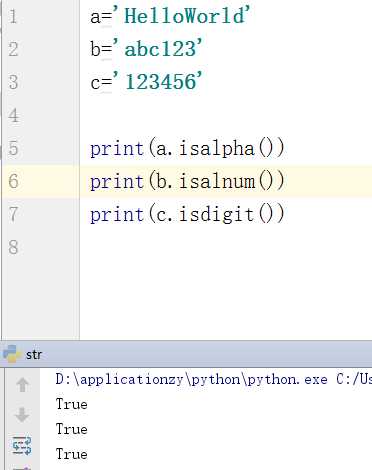The height and width of the screenshot is (470, 372).
Task: Select the 'str' run tab
Action: point(34,355)
